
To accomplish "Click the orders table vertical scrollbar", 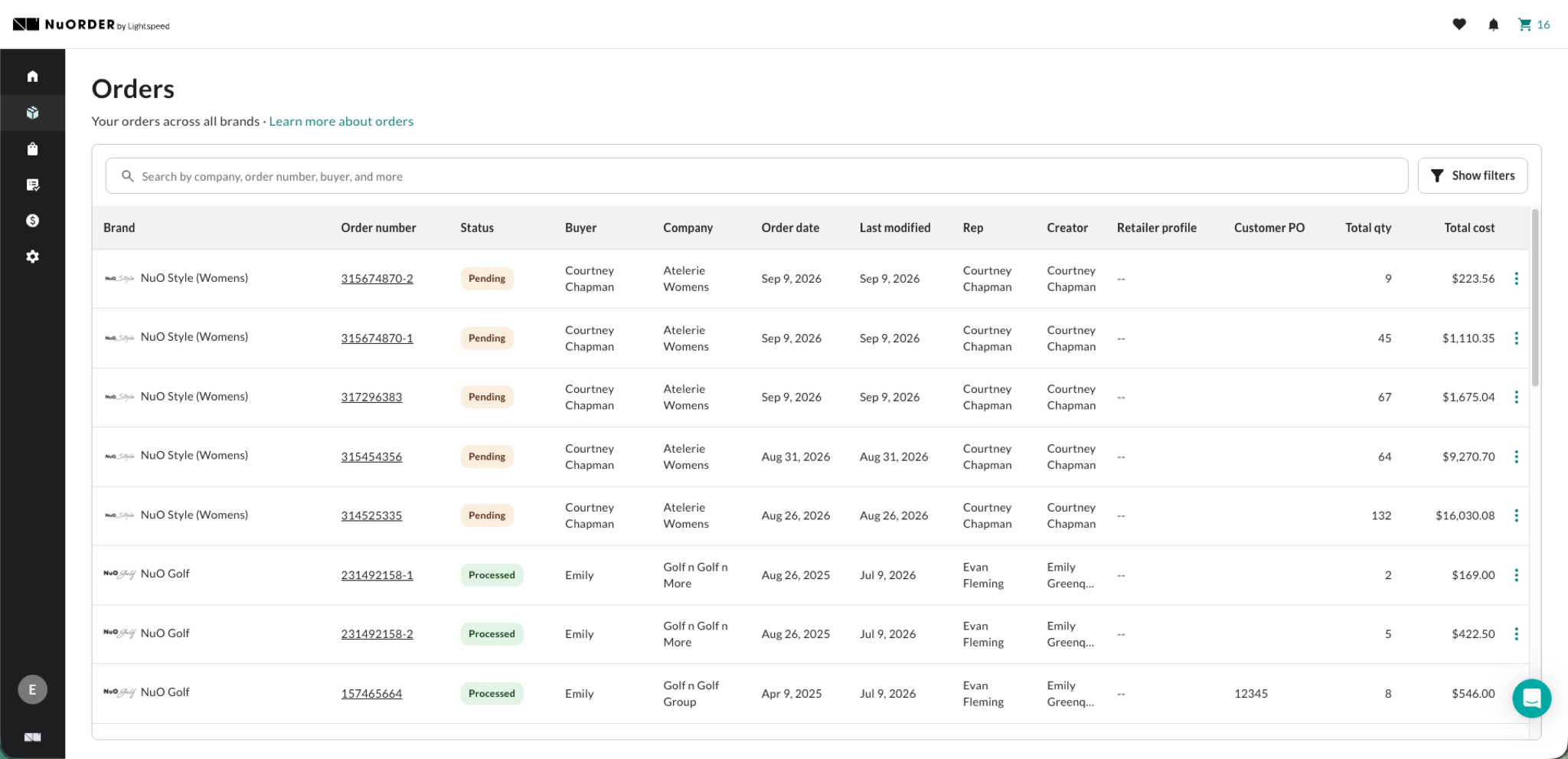I will [x=1535, y=299].
